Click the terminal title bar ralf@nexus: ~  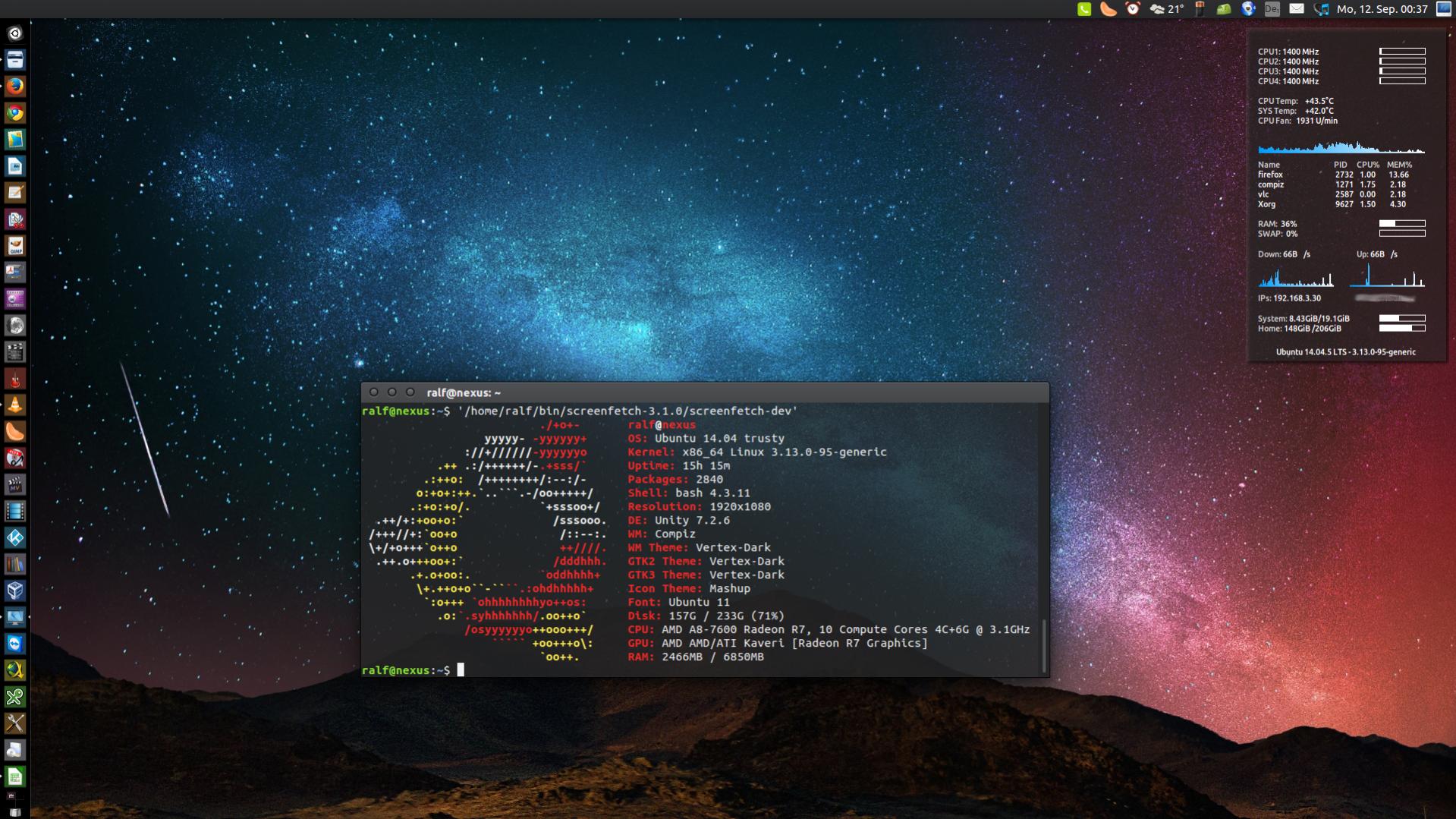pyautogui.click(x=705, y=392)
